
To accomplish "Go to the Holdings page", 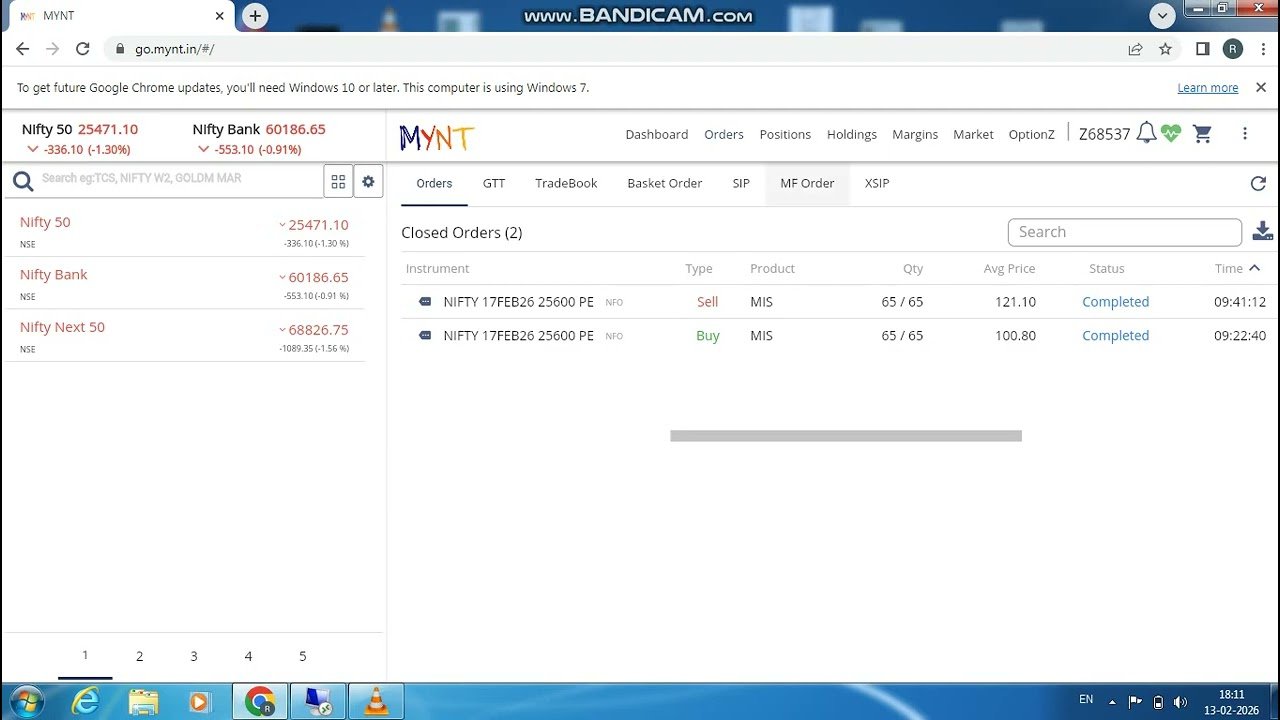I will pyautogui.click(x=851, y=134).
